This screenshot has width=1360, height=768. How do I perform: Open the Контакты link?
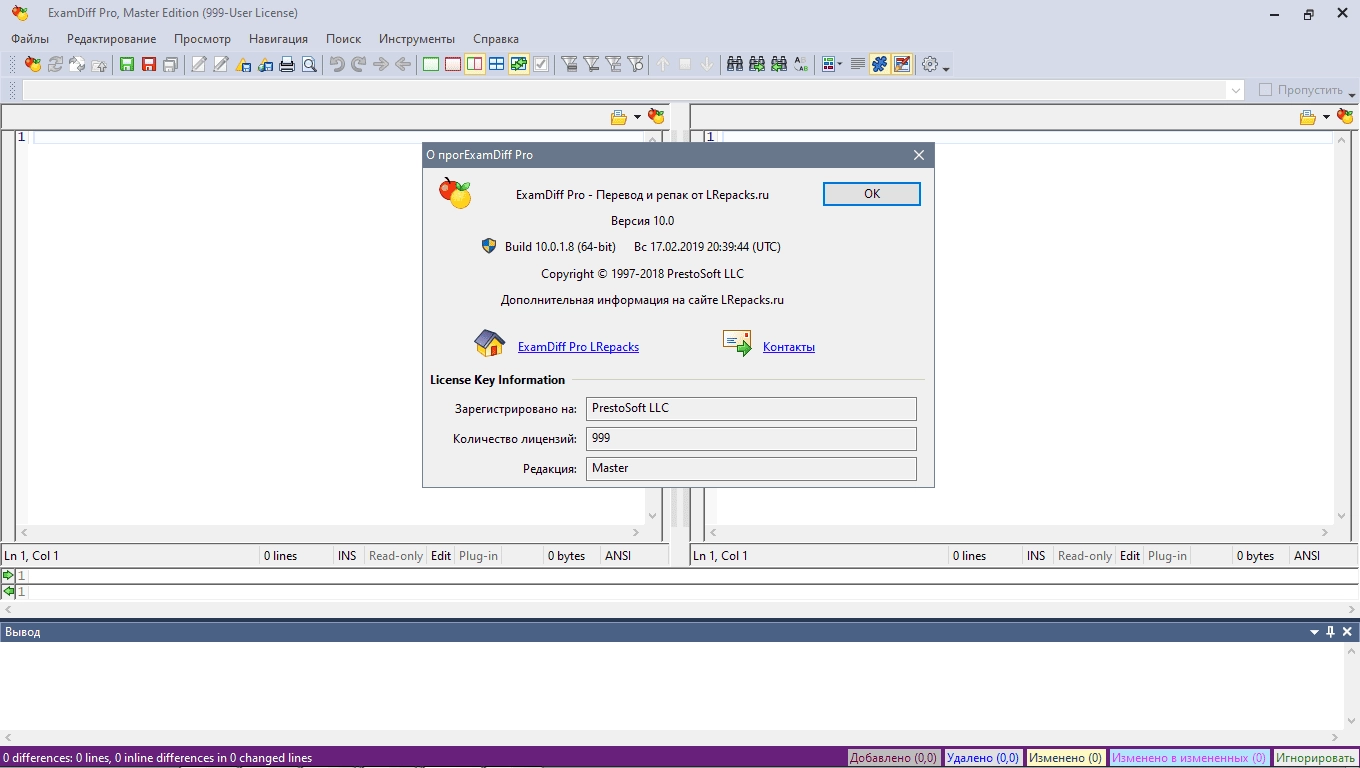point(789,347)
